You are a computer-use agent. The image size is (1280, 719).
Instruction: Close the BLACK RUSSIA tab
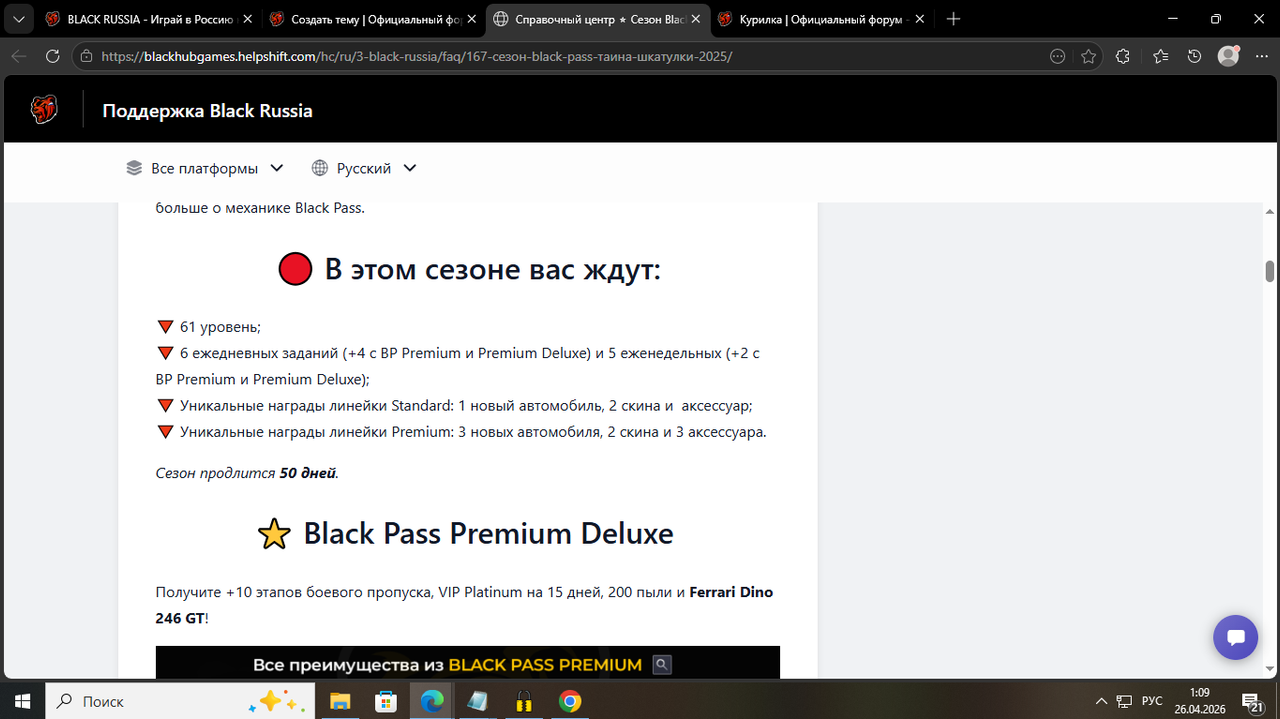click(246, 19)
